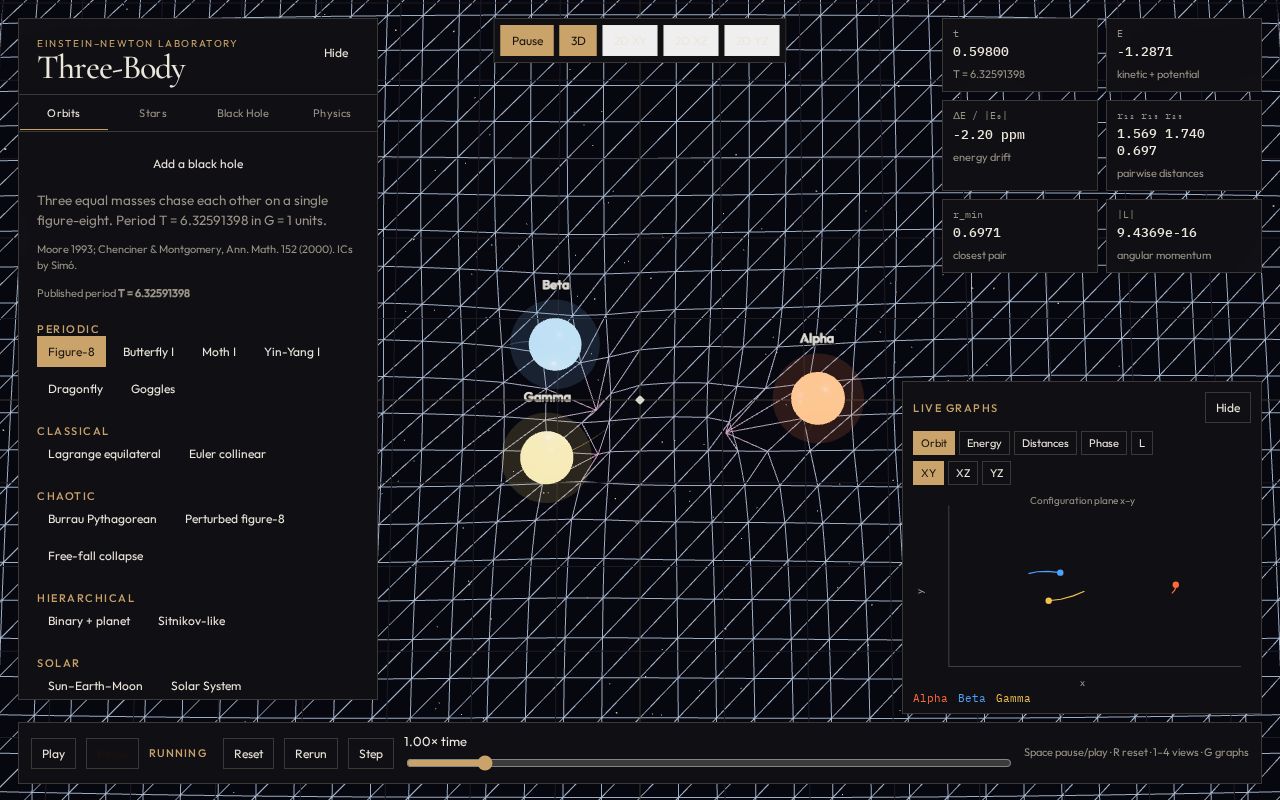Switch to the 2D YZ view
This screenshot has width=1280, height=800.
(x=752, y=41)
